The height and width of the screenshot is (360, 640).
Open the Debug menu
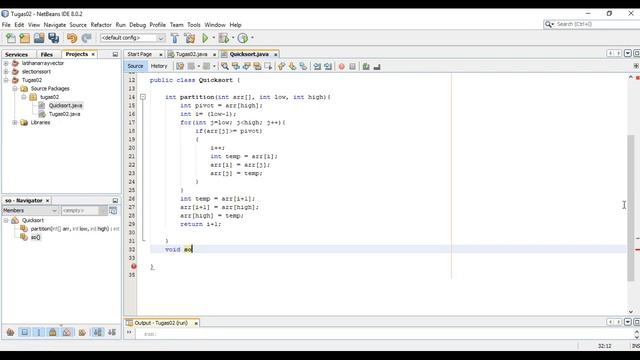[138, 25]
